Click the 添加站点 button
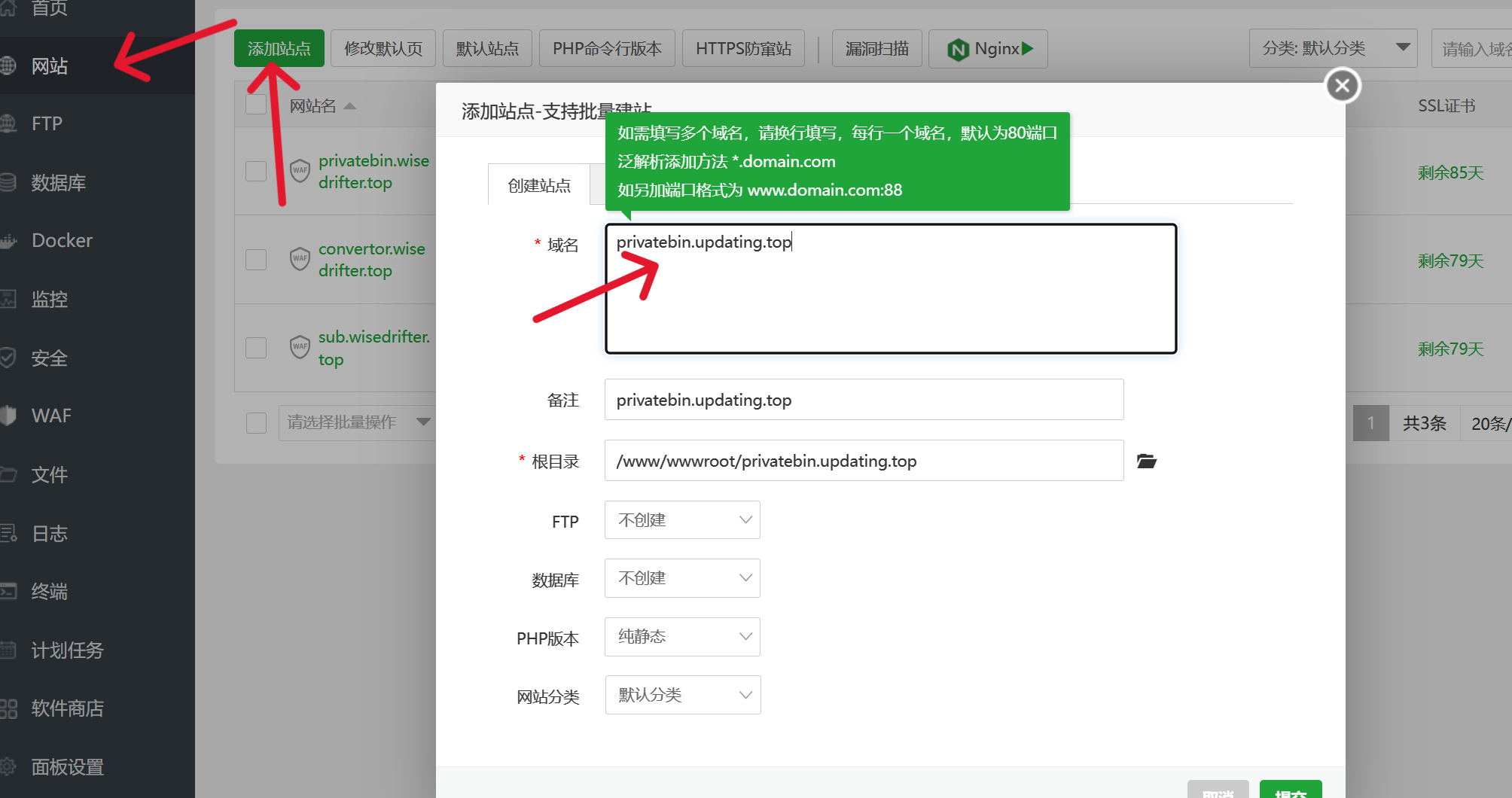 click(279, 48)
